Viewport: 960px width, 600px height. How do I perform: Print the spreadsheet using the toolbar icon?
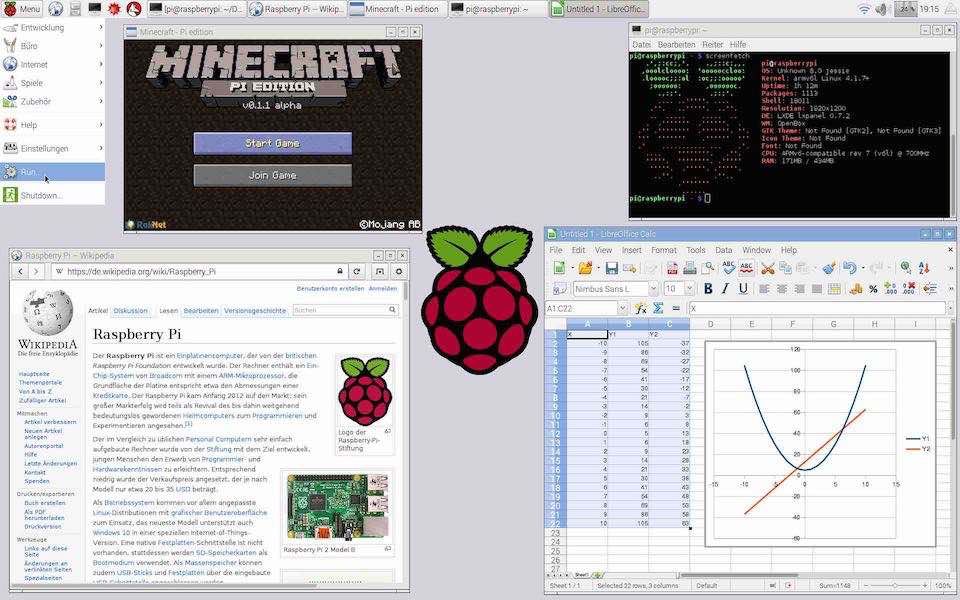(691, 268)
